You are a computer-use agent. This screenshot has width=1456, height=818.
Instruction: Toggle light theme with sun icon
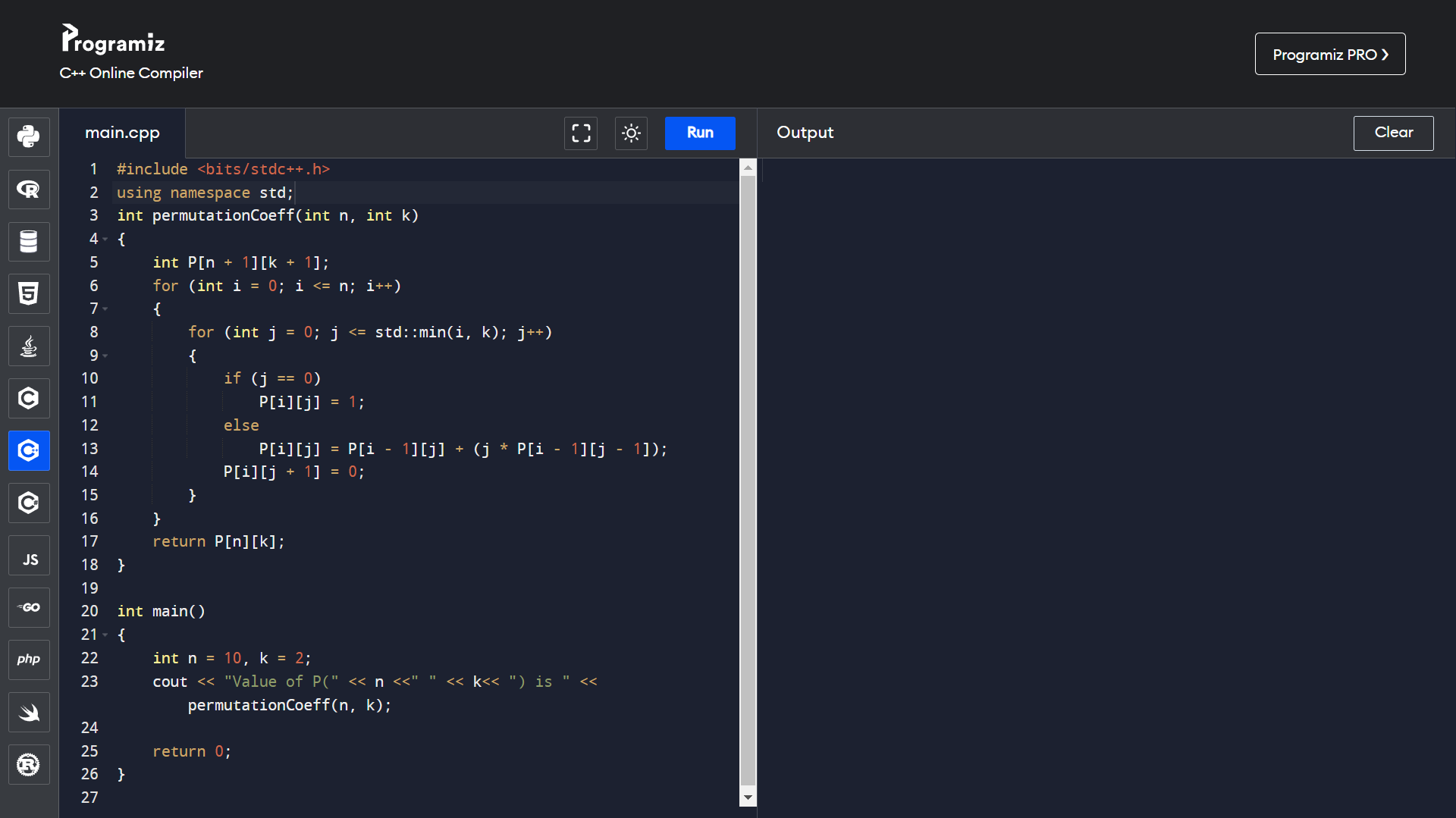(631, 133)
